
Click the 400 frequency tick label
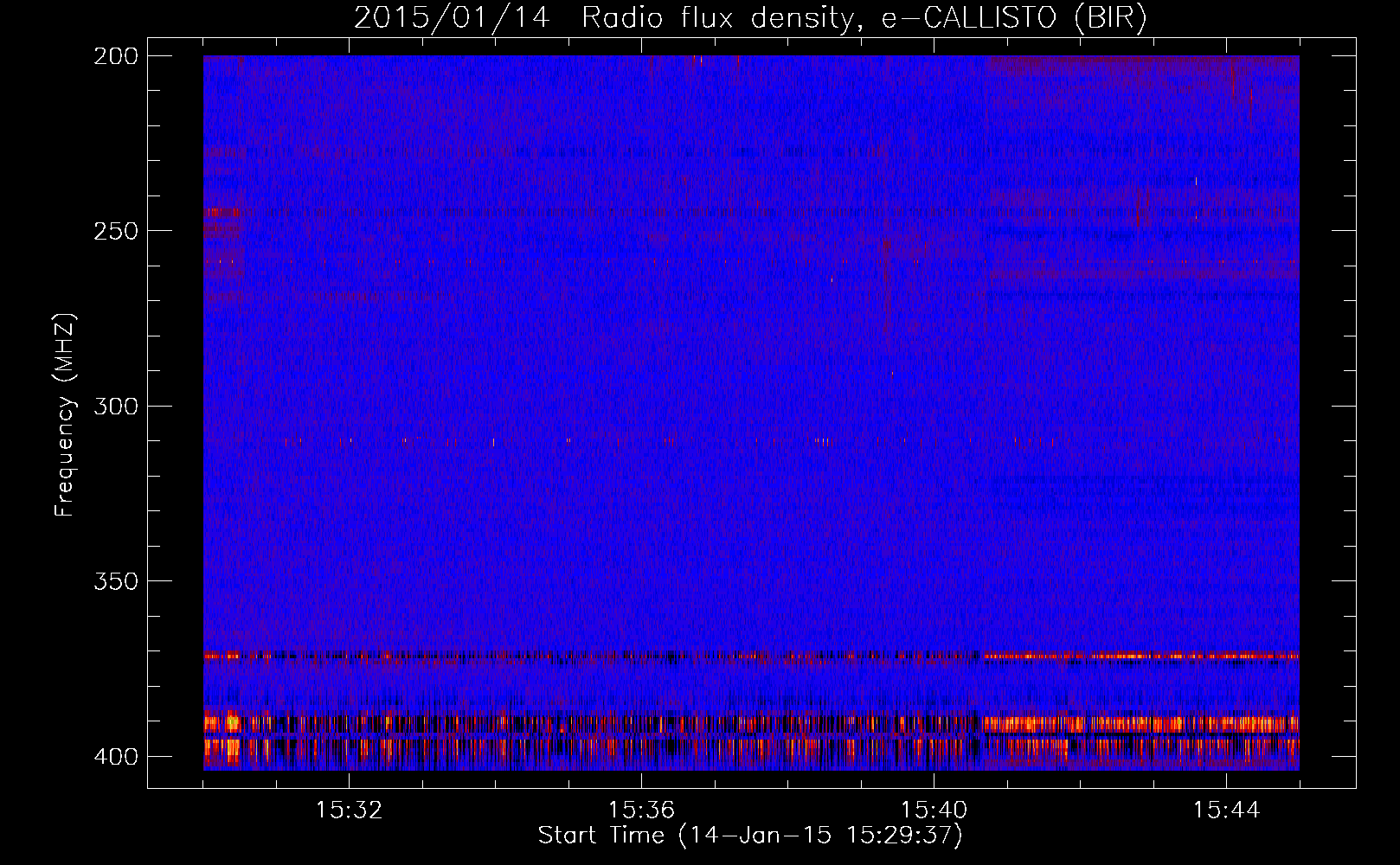[x=116, y=757]
